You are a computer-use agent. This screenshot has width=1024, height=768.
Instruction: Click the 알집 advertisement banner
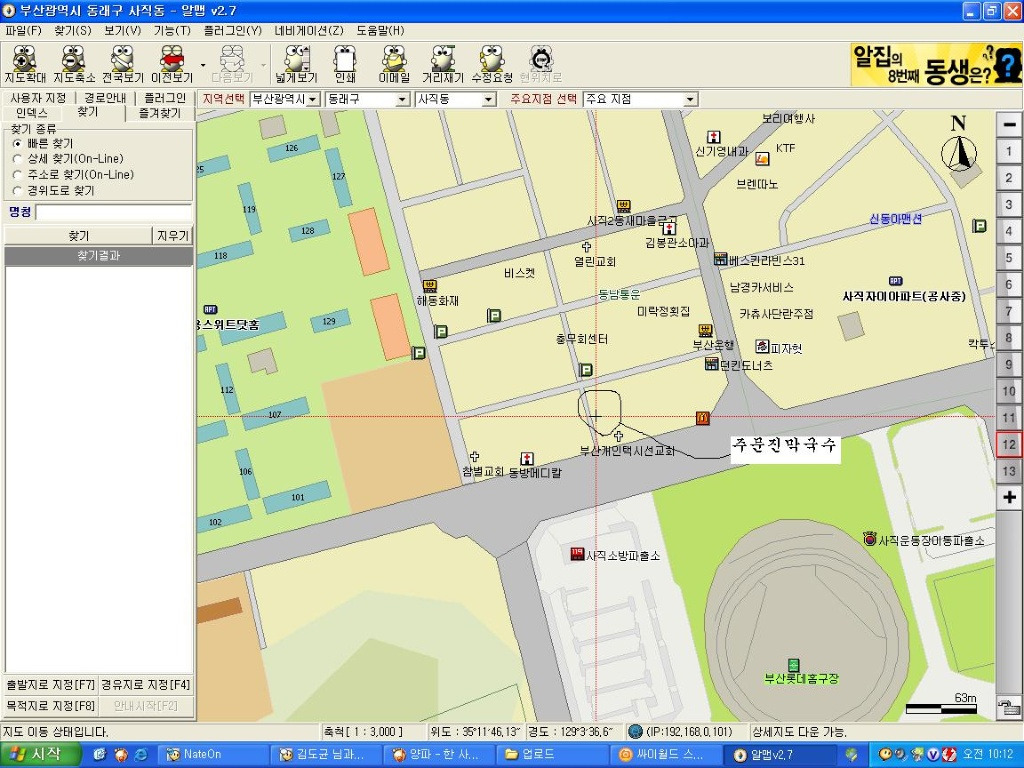click(x=936, y=65)
